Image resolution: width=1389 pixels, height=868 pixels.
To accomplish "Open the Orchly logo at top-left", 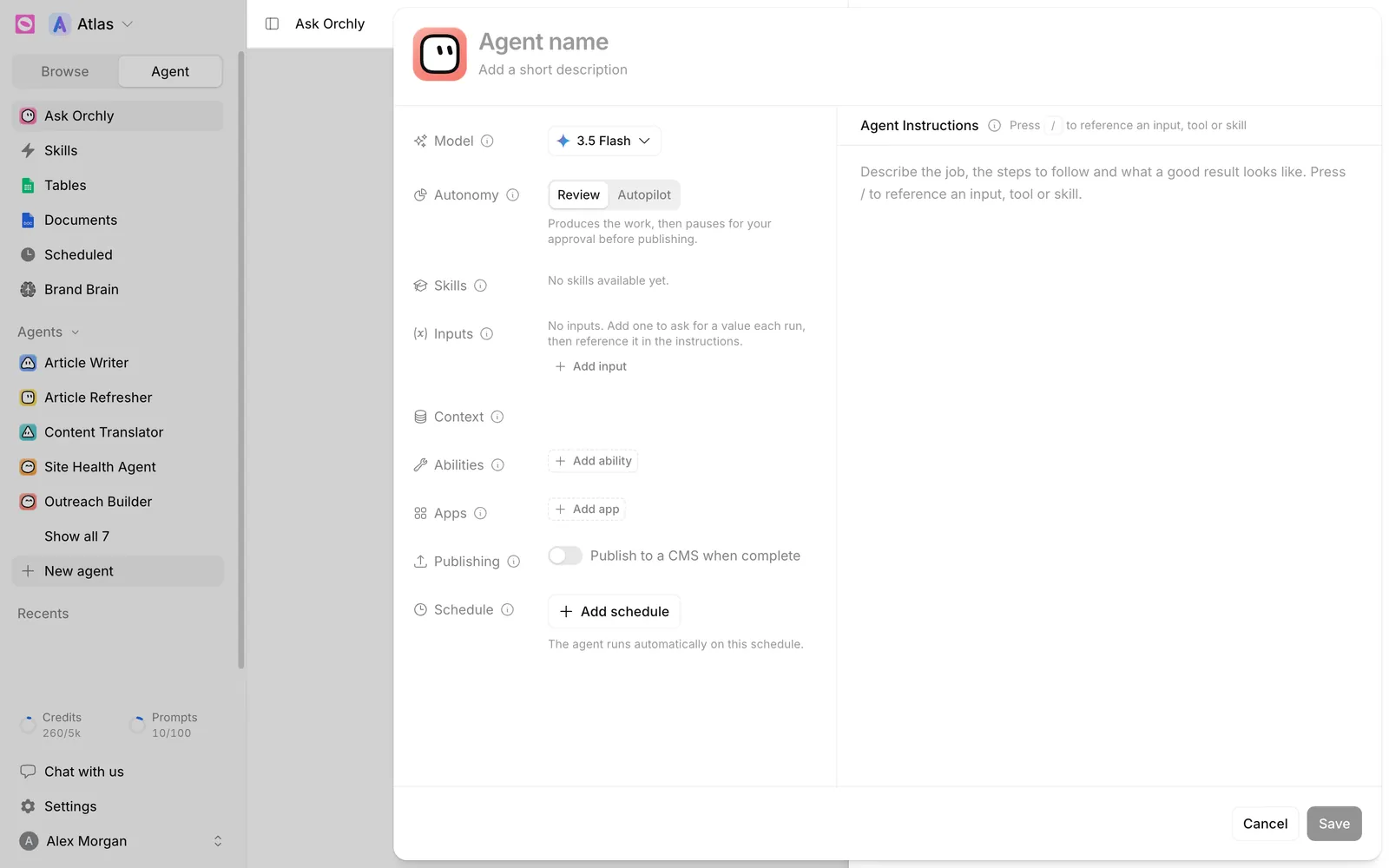I will click(25, 24).
